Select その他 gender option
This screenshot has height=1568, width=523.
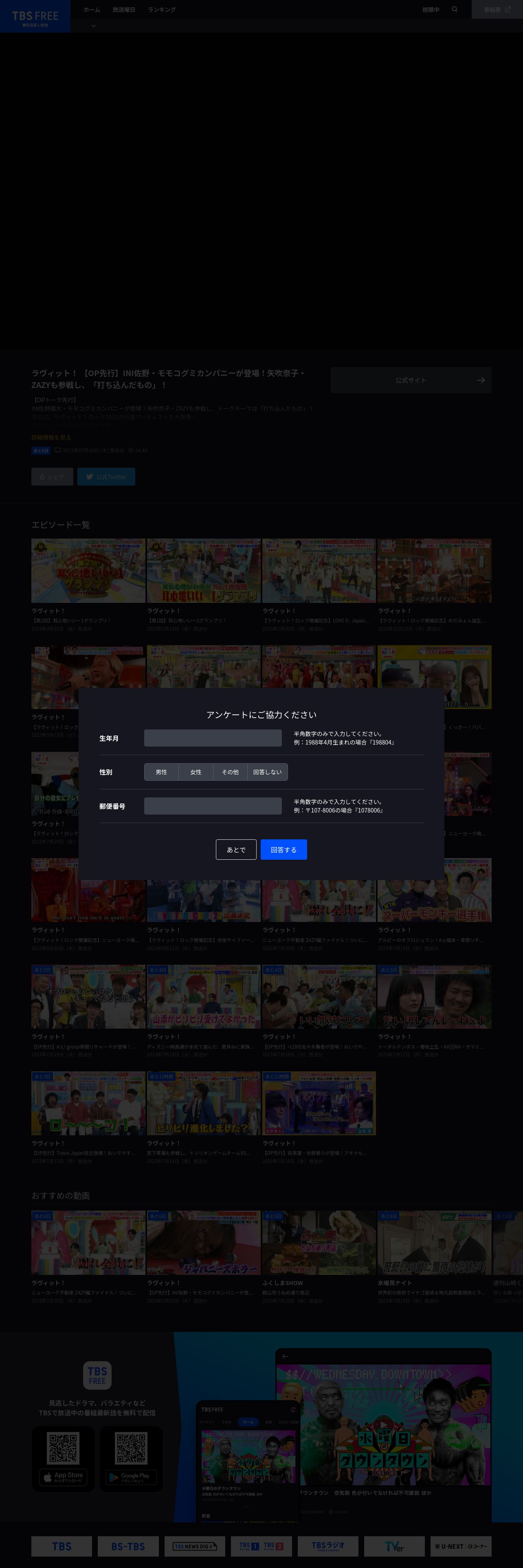coord(230,772)
